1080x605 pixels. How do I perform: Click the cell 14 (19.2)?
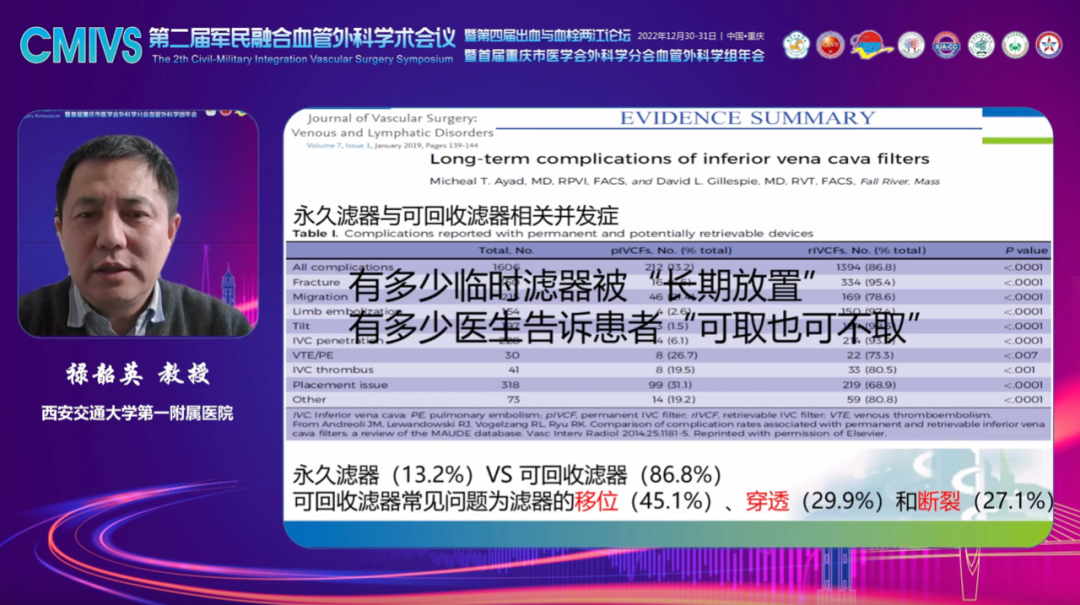point(674,400)
